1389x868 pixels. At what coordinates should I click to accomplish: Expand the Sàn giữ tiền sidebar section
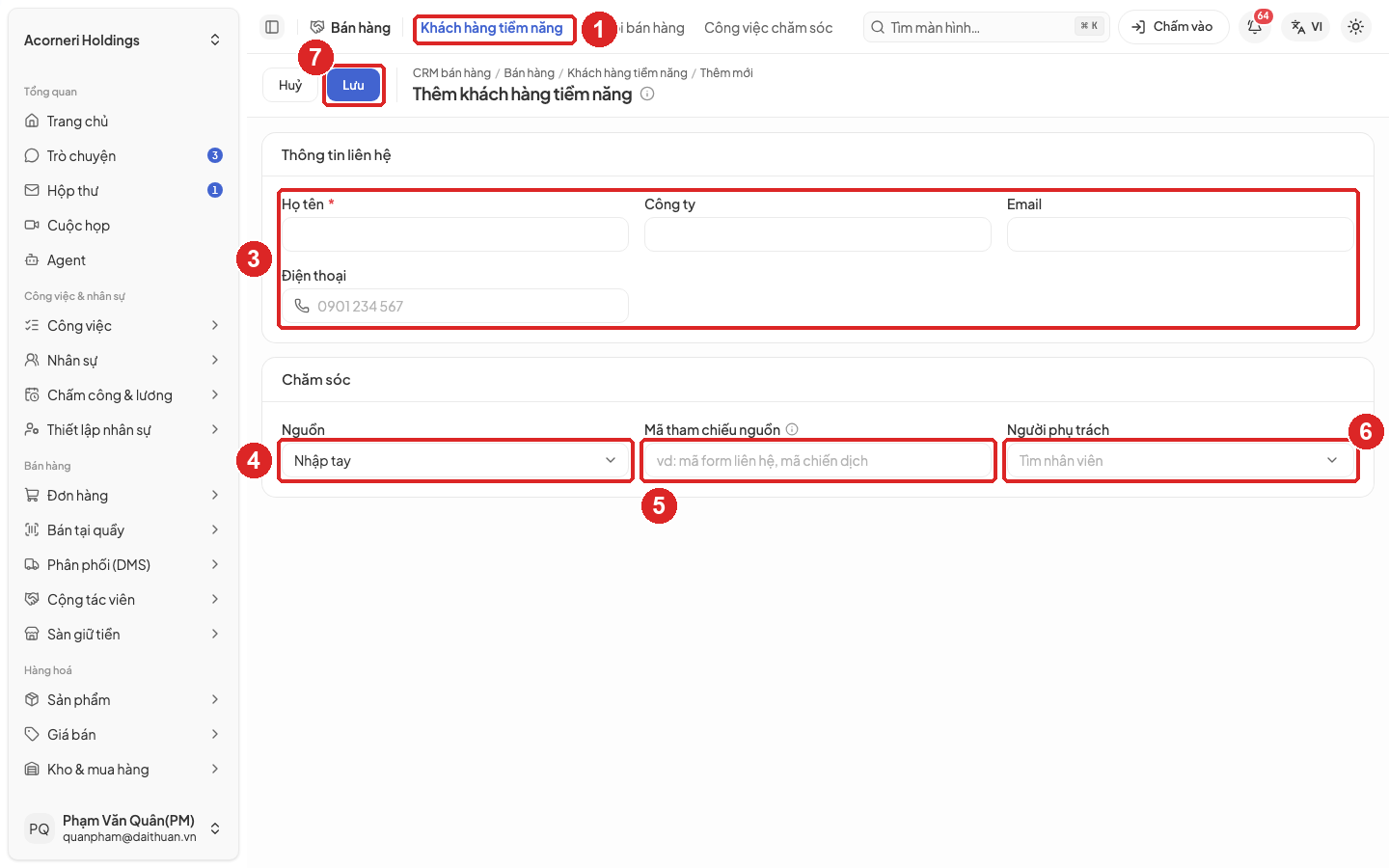pos(123,634)
